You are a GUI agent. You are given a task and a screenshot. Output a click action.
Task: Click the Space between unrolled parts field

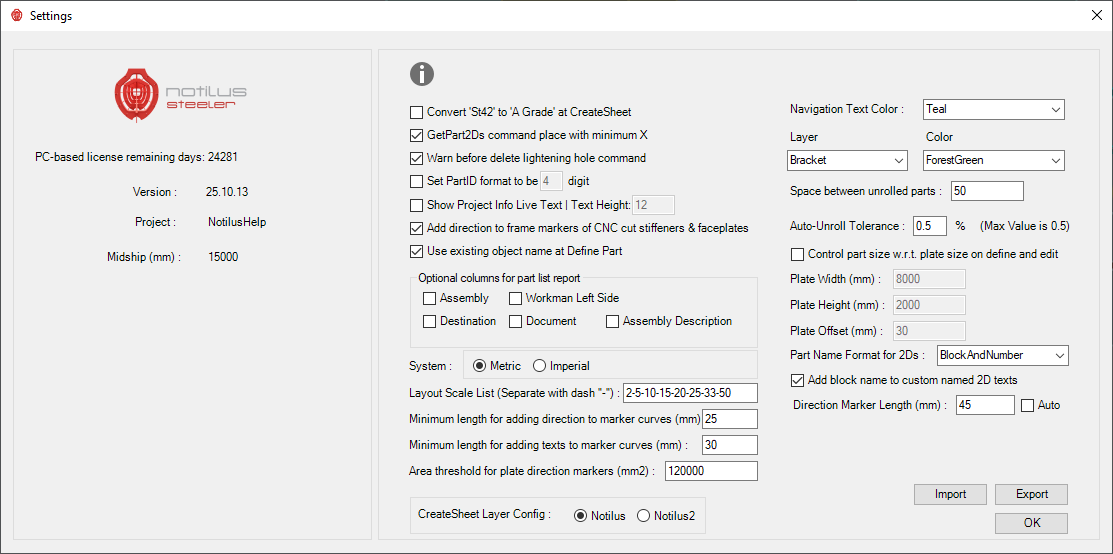[986, 191]
